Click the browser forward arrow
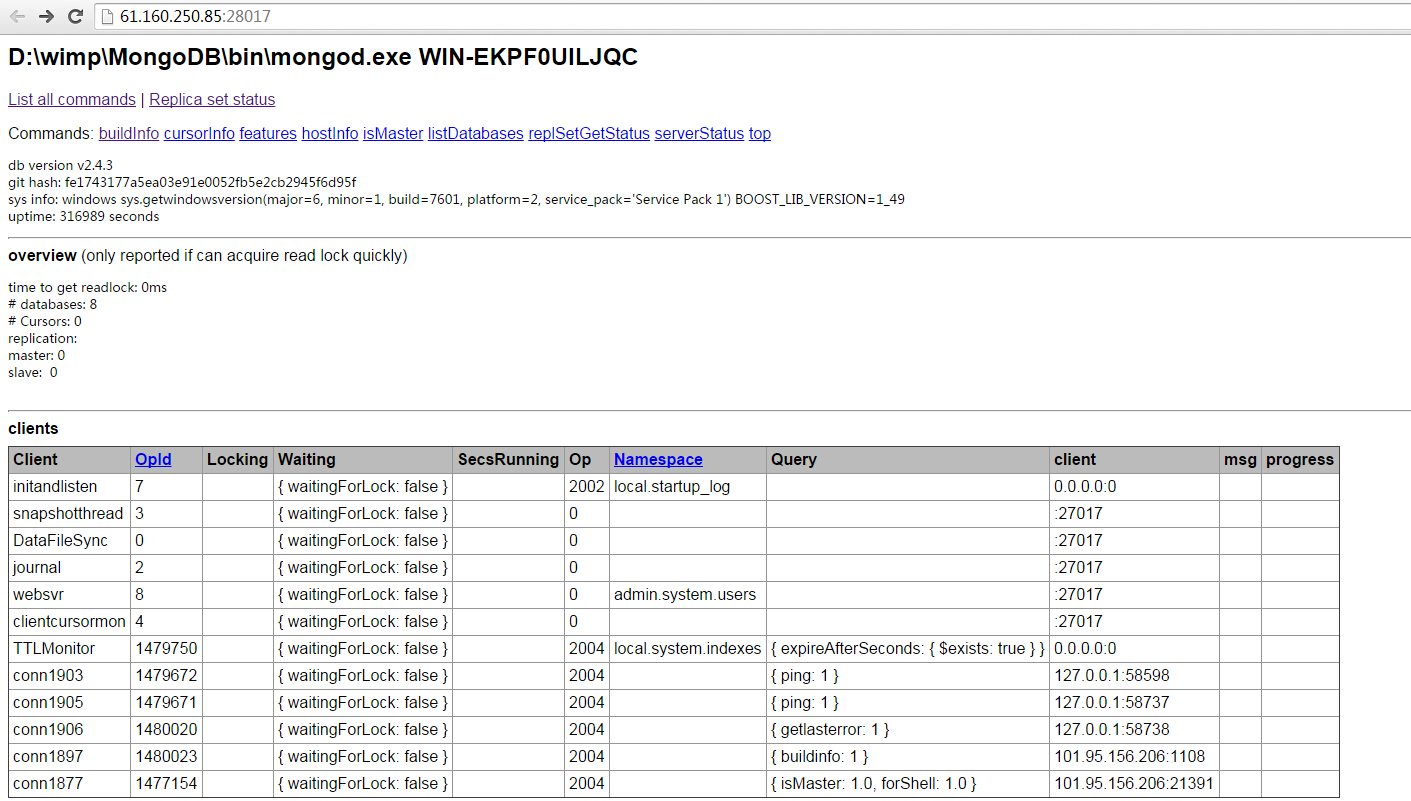 [46, 16]
